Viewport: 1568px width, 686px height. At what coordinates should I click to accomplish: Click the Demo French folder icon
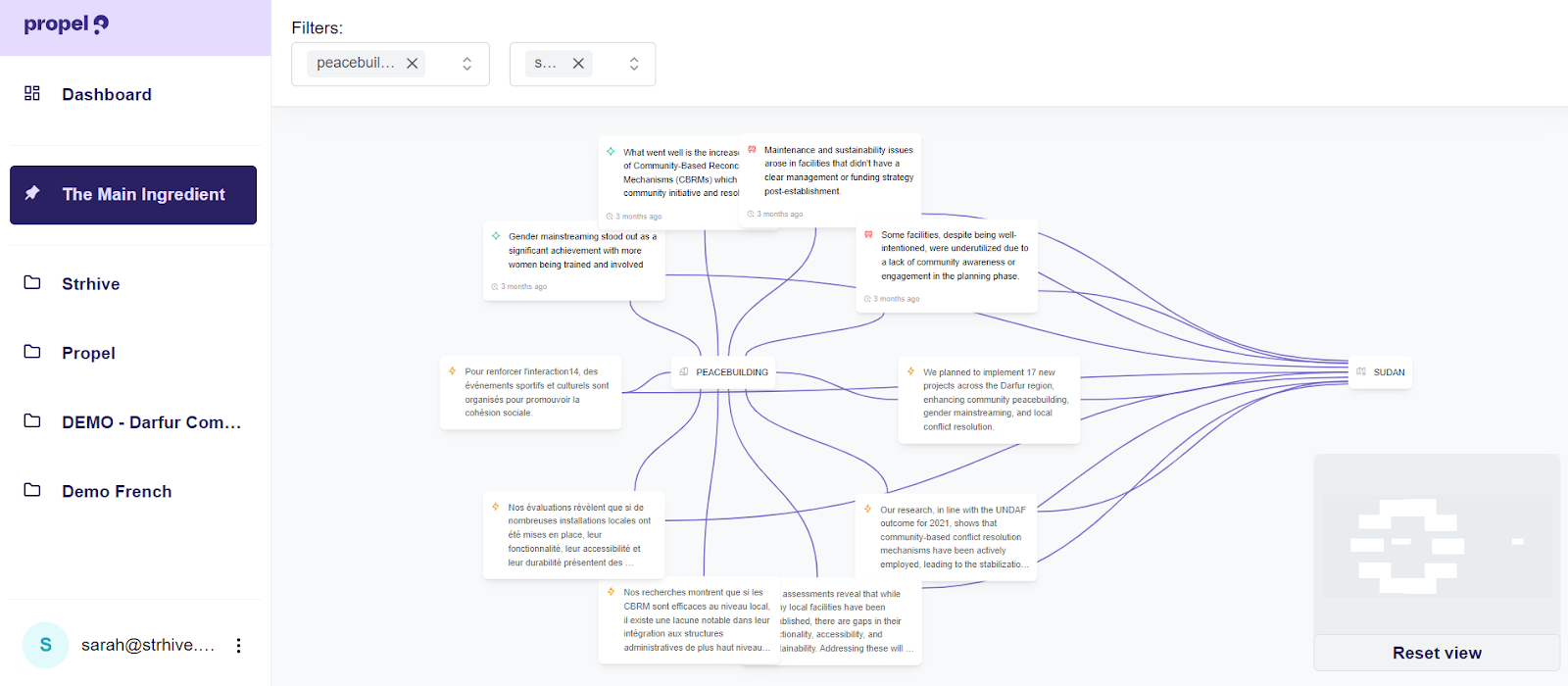32,490
